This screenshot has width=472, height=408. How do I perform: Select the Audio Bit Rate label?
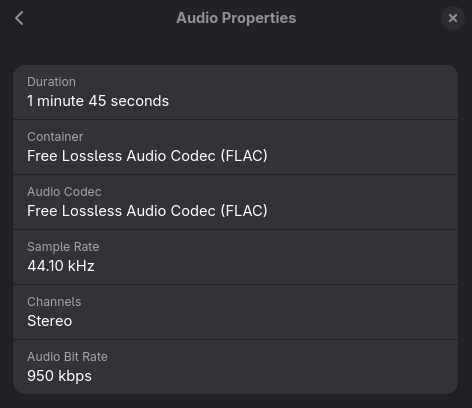point(67,357)
